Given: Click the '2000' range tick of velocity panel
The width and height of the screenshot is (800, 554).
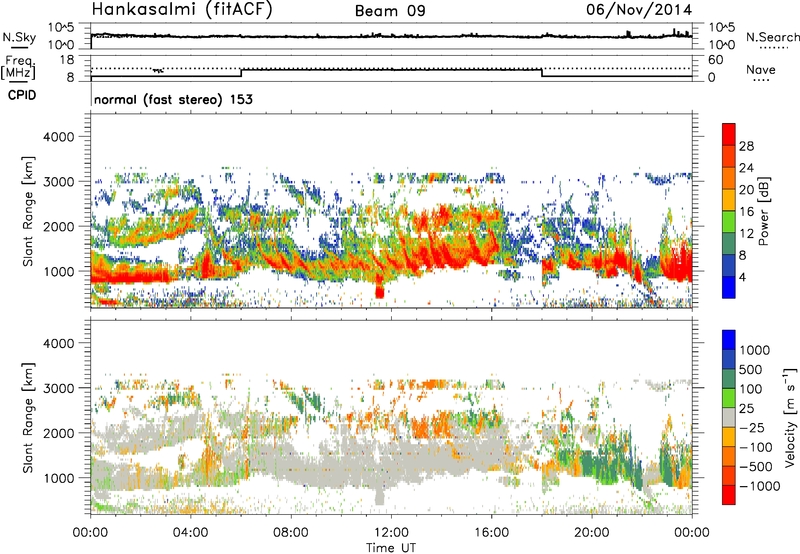Looking at the screenshot, I should pos(59,433).
